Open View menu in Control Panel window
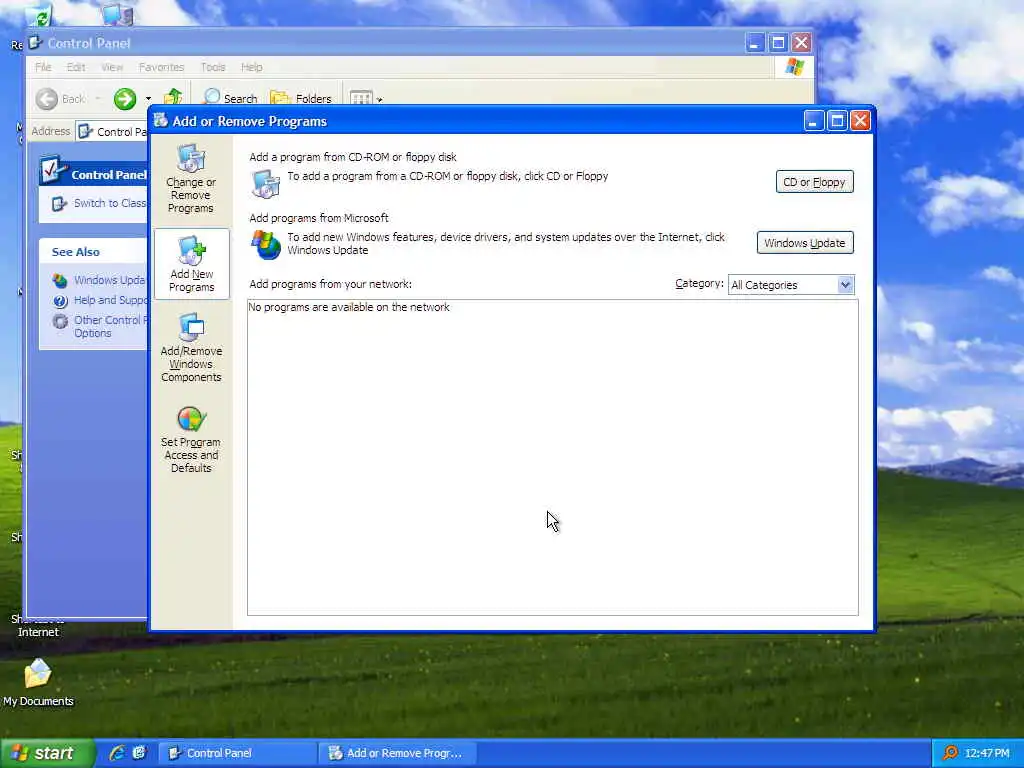 point(112,67)
